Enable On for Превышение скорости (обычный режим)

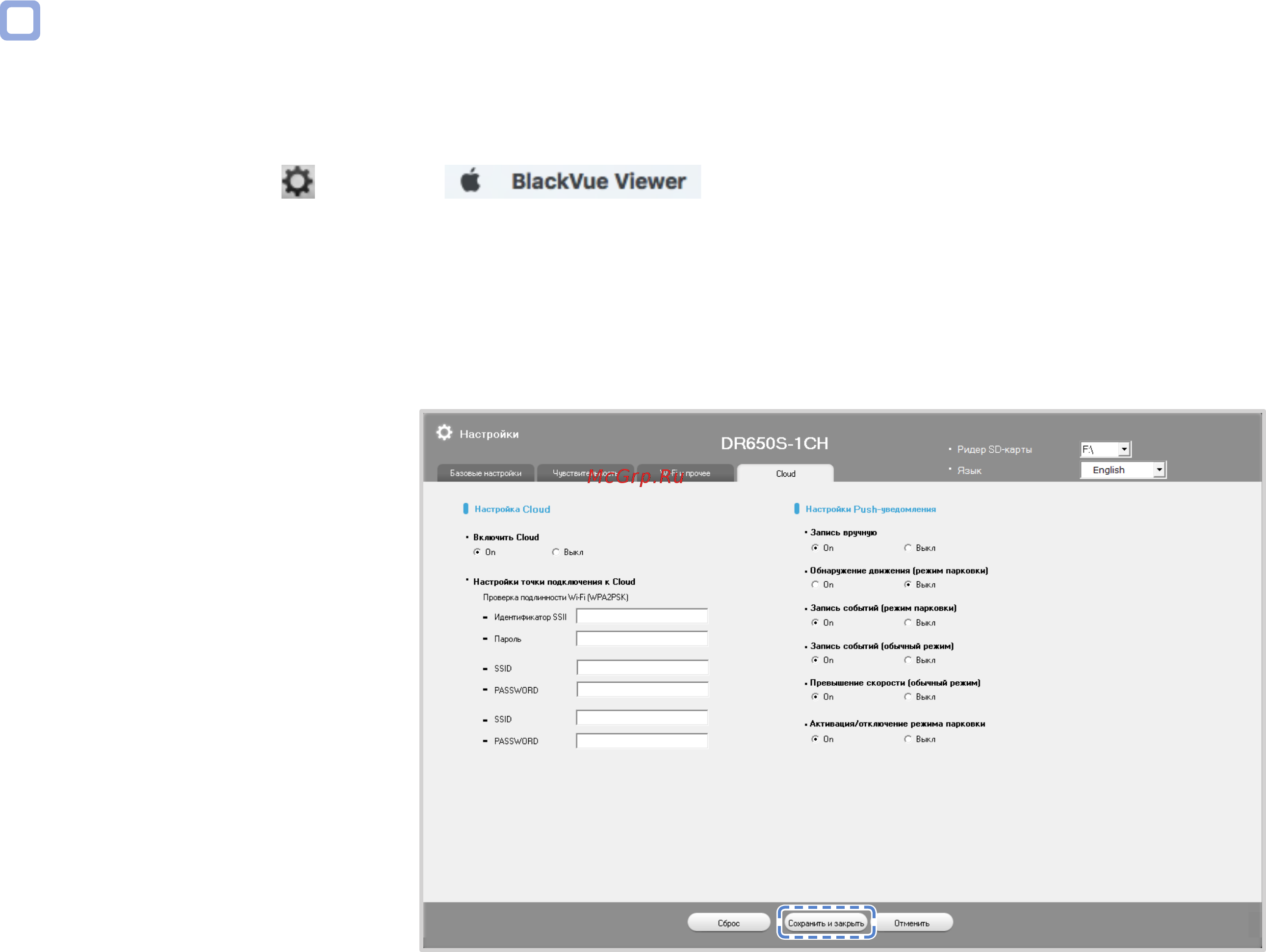coord(815,696)
